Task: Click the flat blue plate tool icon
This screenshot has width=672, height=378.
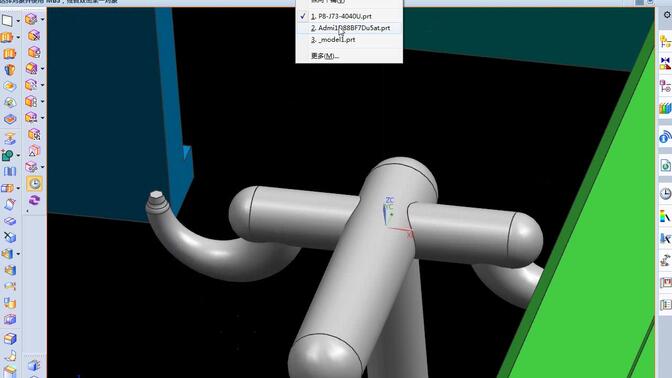Action: [x=9, y=221]
